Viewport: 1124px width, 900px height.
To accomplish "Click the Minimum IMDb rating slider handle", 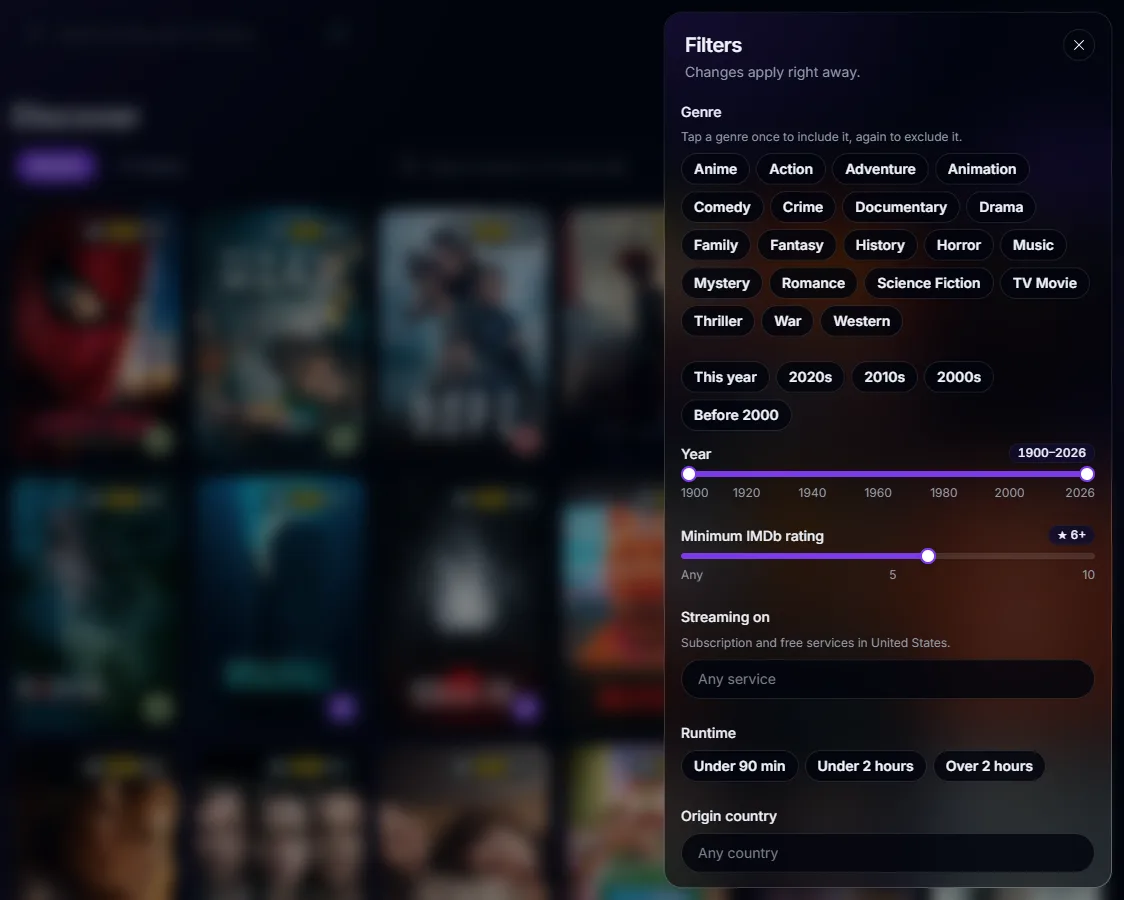I will [x=928, y=556].
